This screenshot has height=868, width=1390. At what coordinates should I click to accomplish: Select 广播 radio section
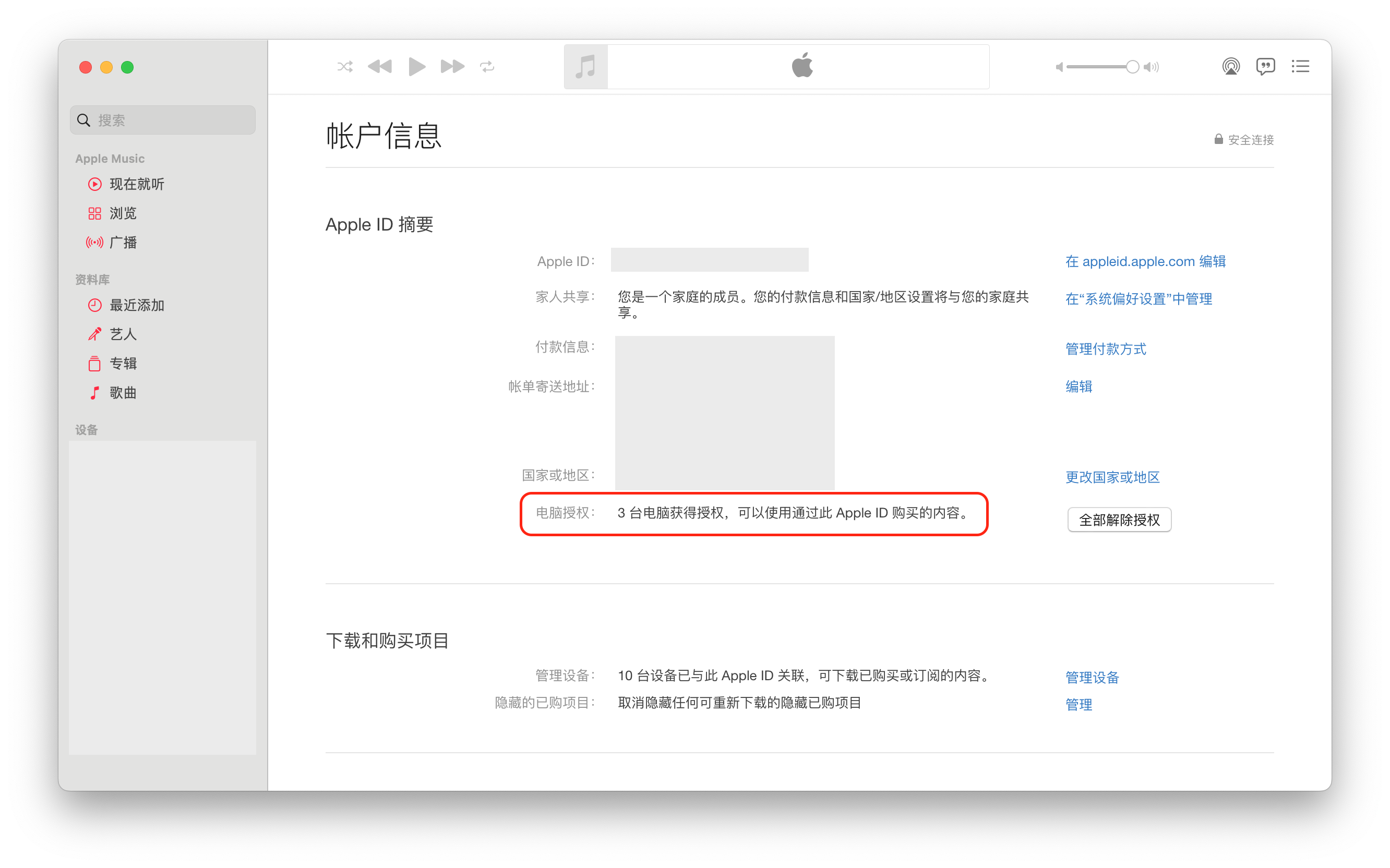click(x=123, y=242)
